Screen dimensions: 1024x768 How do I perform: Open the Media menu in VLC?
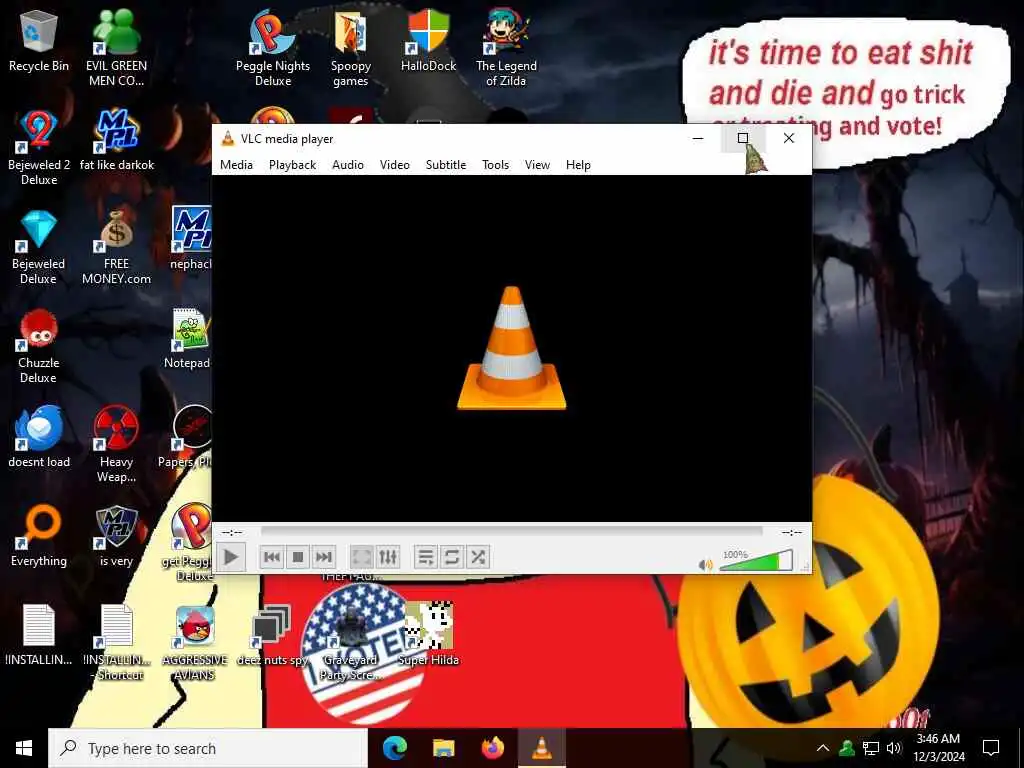pos(236,165)
